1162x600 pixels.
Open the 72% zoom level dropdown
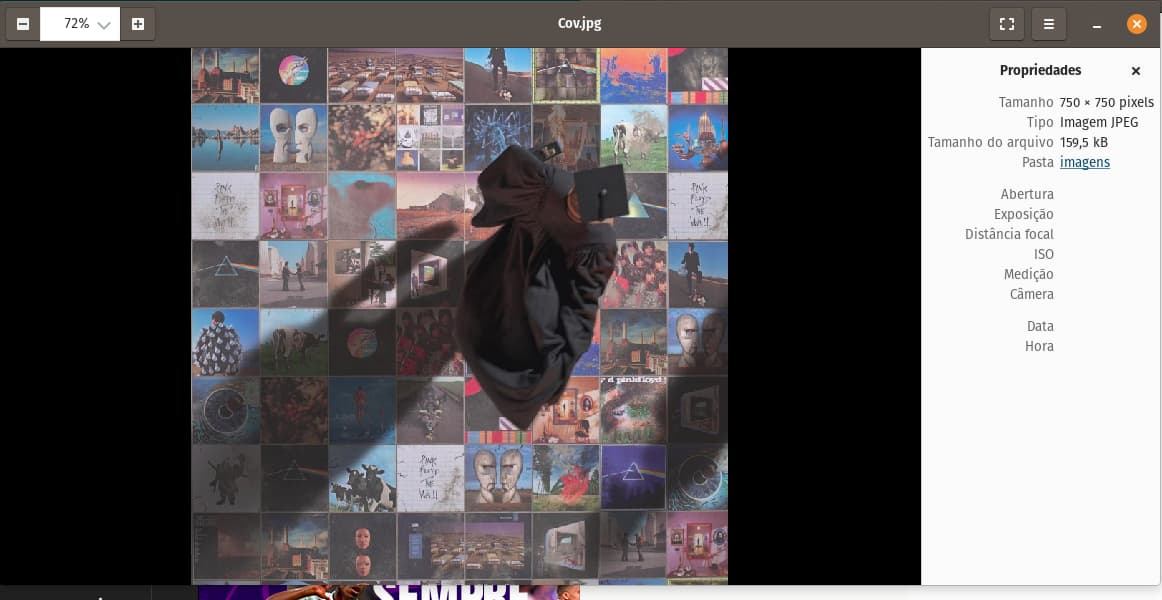click(x=80, y=24)
